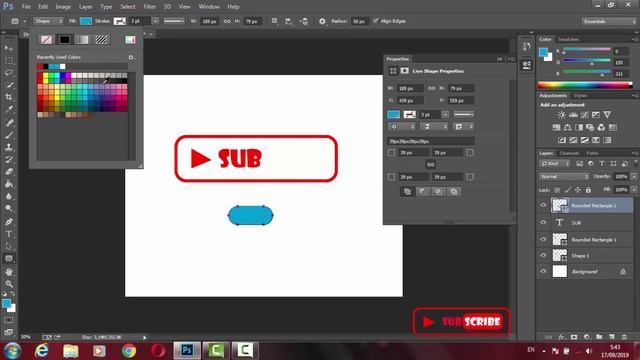The width and height of the screenshot is (640, 360).
Task: Click the options bar Fill color swatch
Action: point(86,21)
